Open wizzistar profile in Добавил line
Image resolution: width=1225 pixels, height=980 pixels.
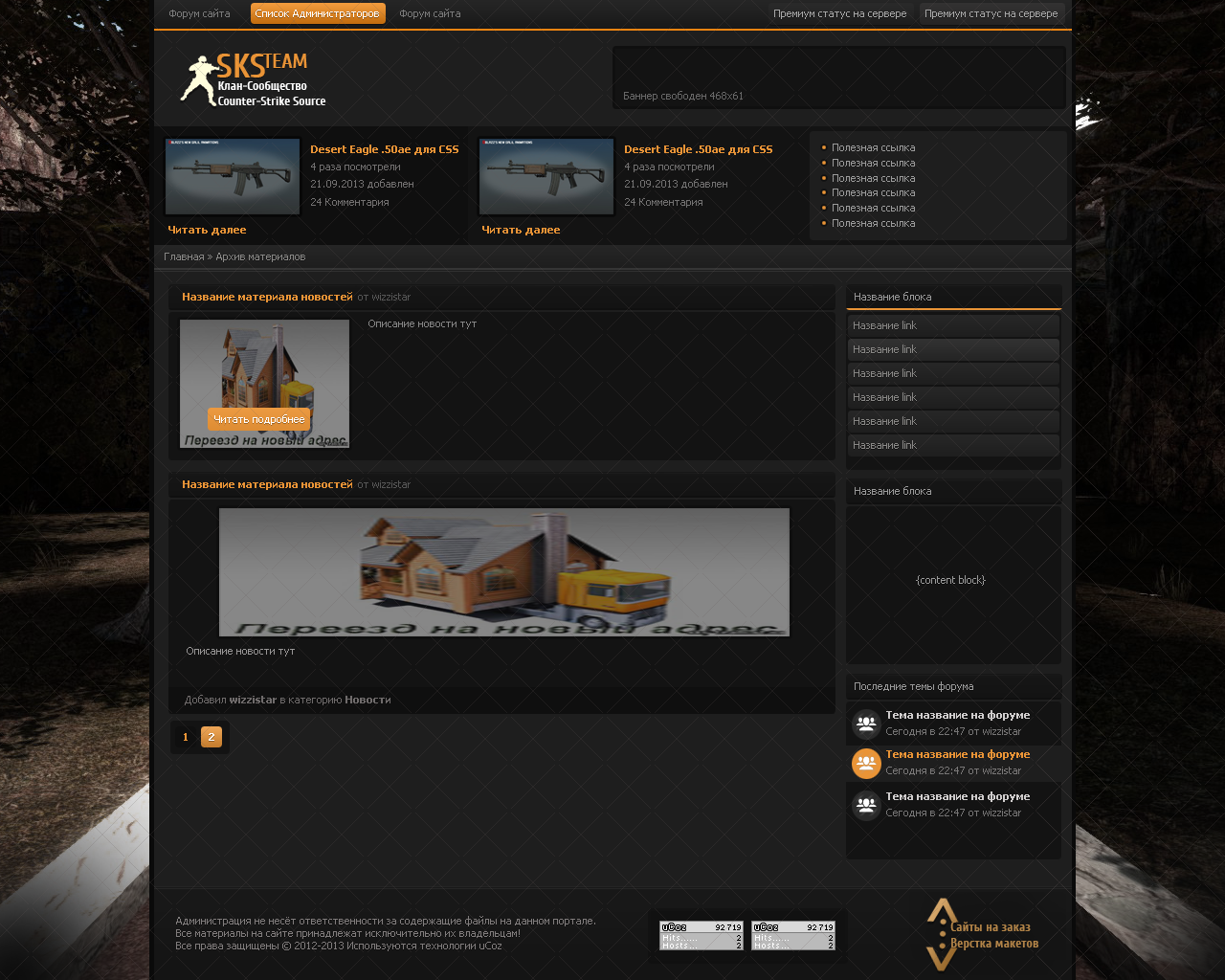(x=253, y=700)
